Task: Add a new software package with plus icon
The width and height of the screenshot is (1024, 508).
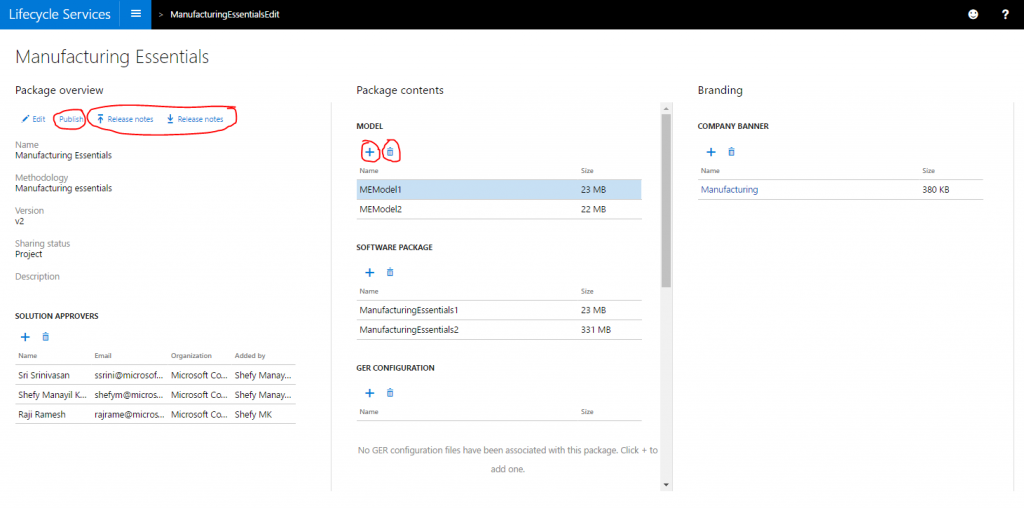Action: pos(369,272)
